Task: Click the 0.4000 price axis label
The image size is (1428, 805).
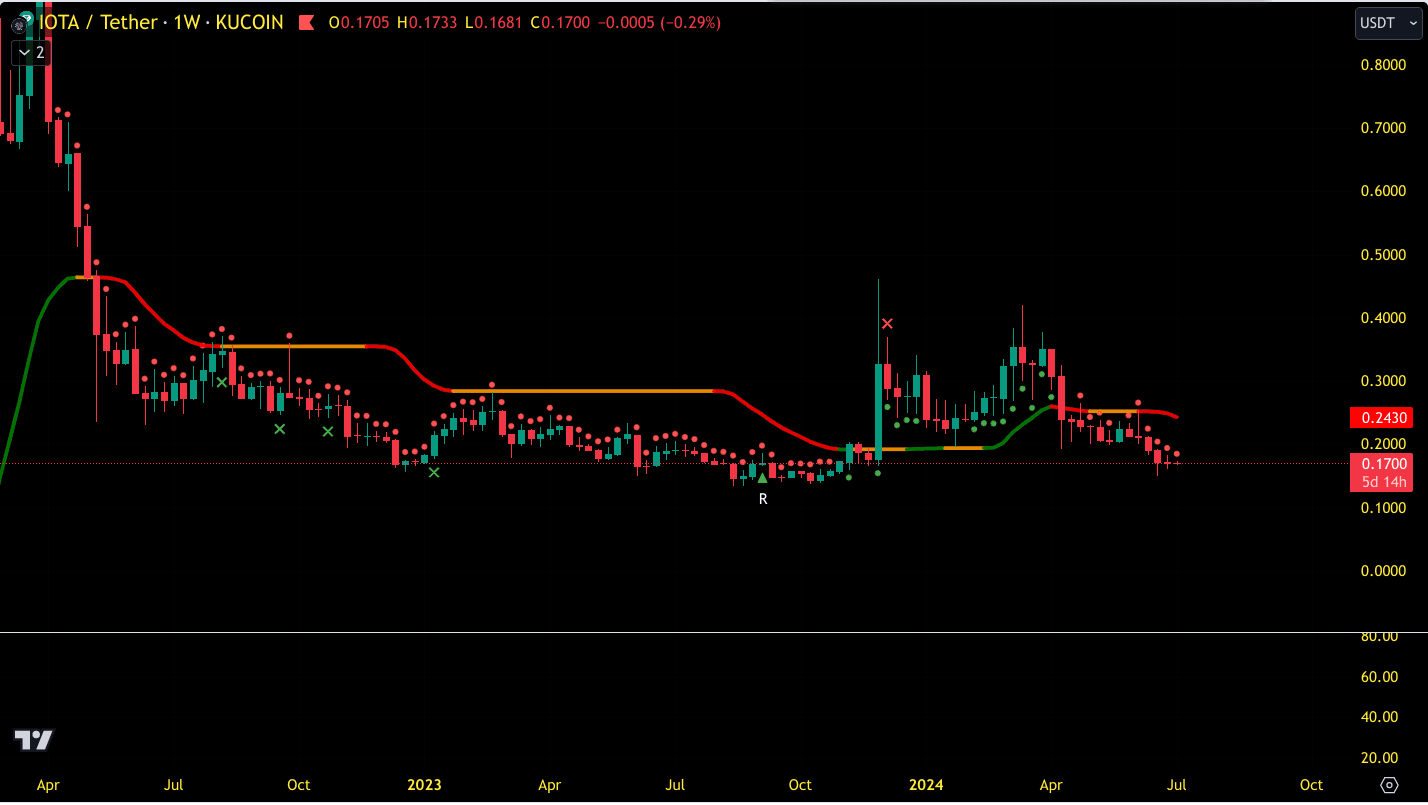Action: point(1384,318)
